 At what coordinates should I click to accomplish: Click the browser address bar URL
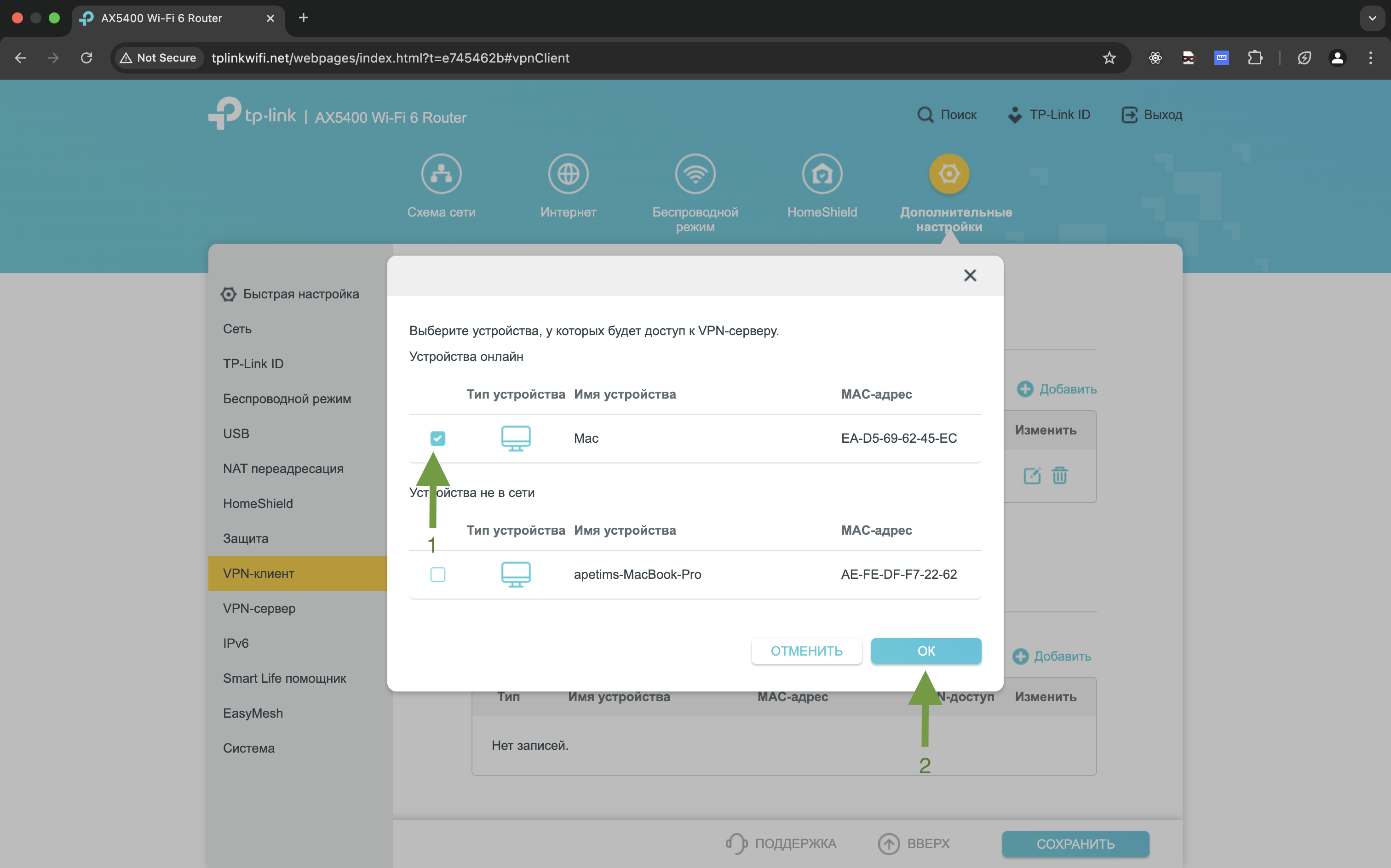pyautogui.click(x=391, y=58)
